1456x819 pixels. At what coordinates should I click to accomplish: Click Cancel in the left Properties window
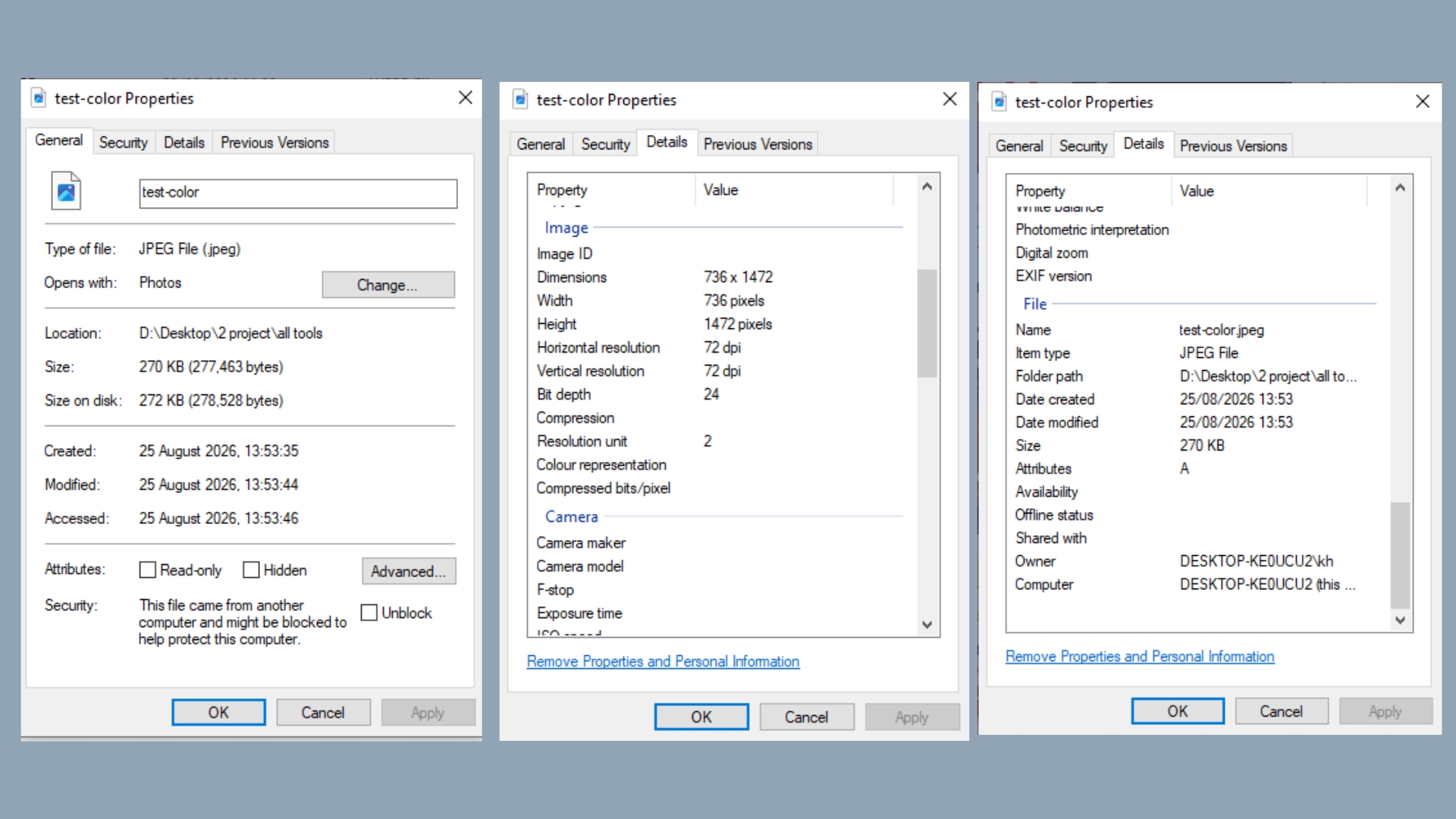[323, 712]
